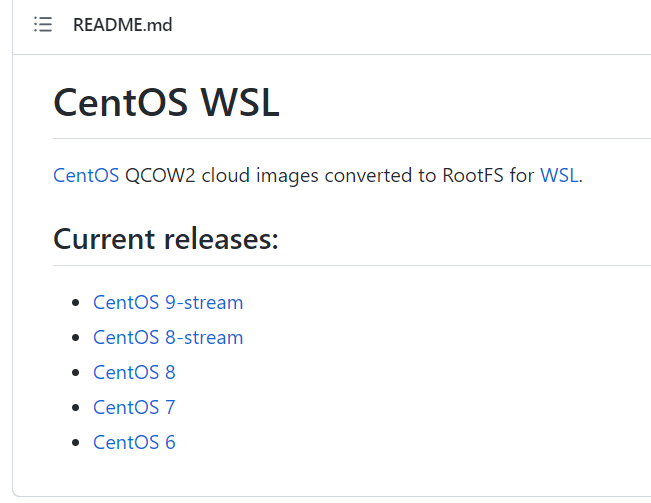Select the CentOS 8 release link

pyautogui.click(x=134, y=372)
